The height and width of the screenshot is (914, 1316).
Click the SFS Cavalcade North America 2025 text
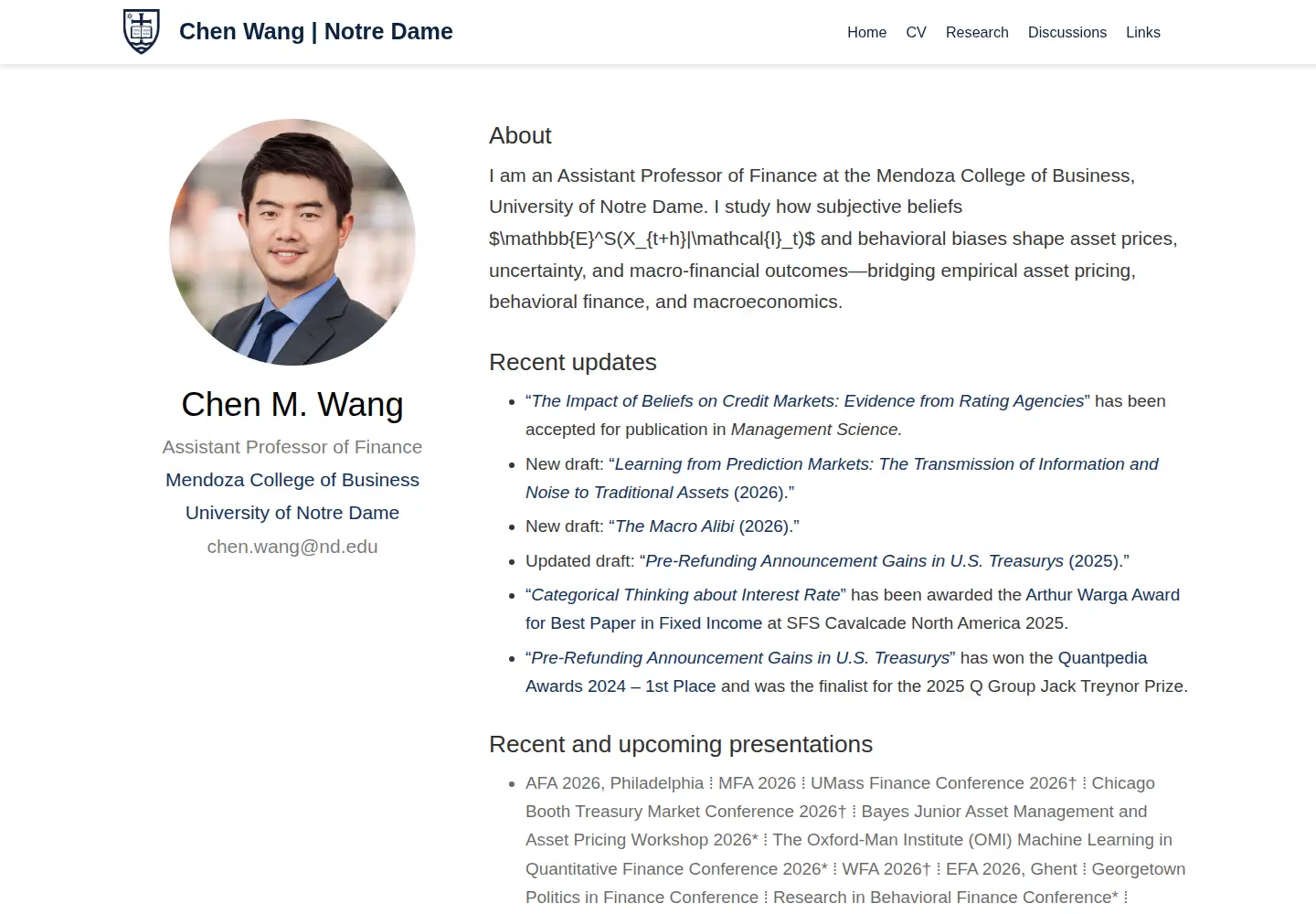[x=925, y=623]
